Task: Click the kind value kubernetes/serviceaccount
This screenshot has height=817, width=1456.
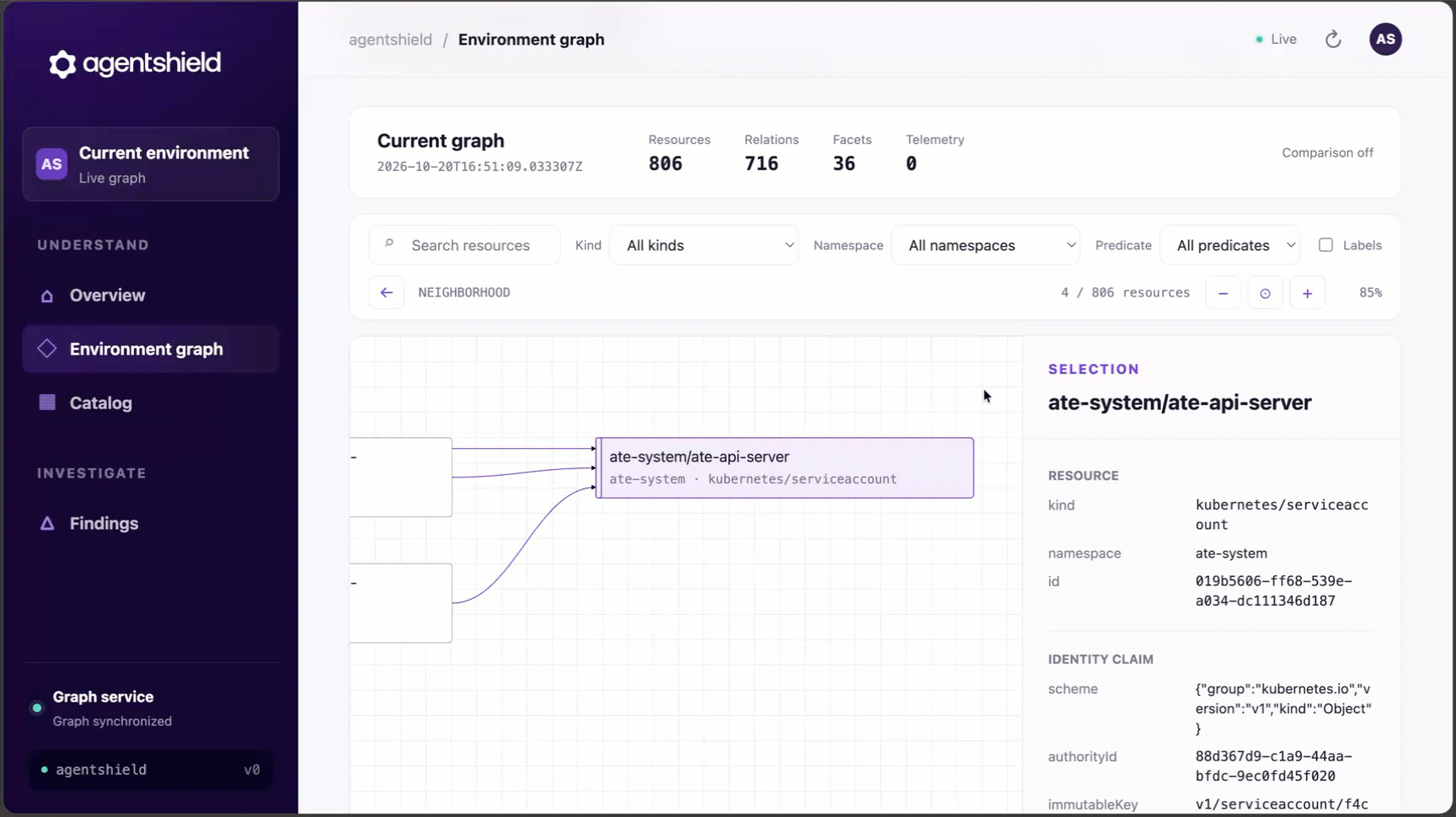Action: coord(1282,515)
